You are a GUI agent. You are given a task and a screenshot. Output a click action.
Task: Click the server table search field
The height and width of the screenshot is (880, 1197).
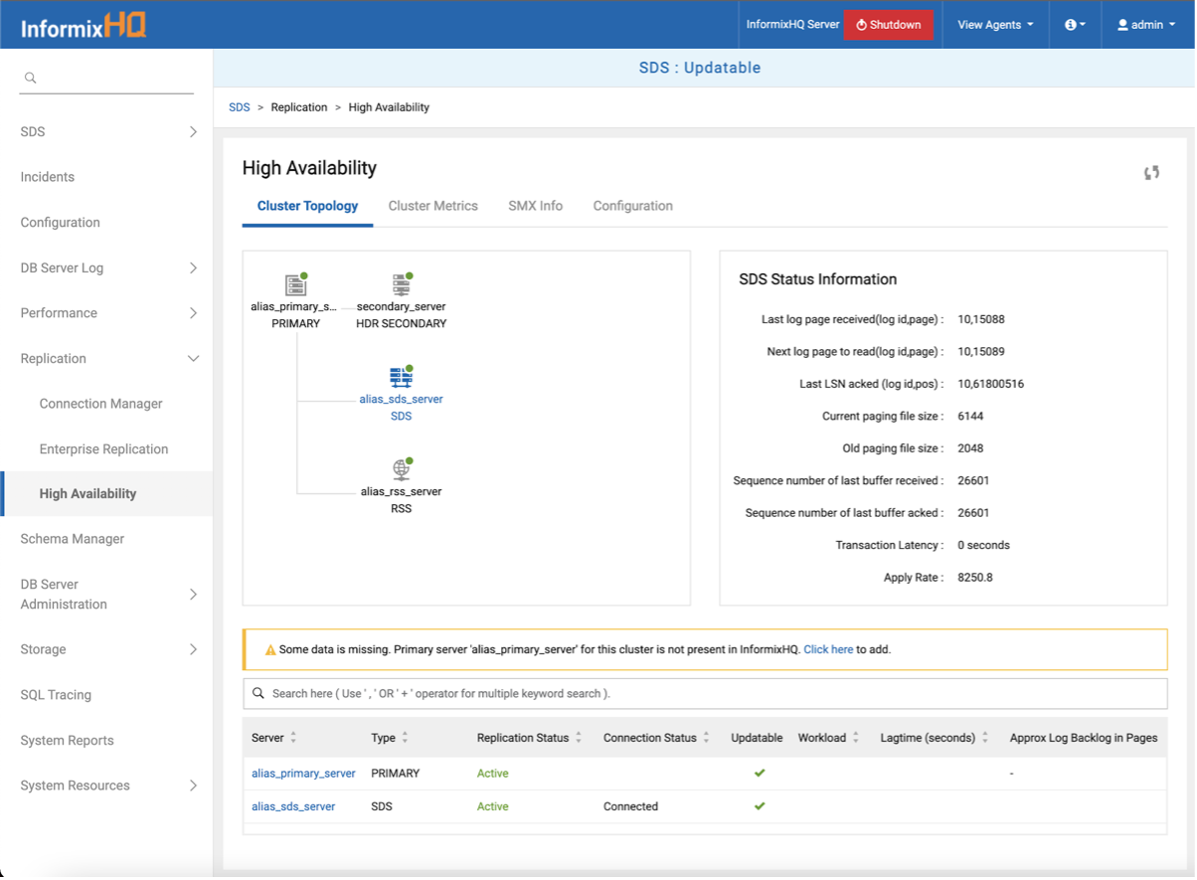point(704,693)
